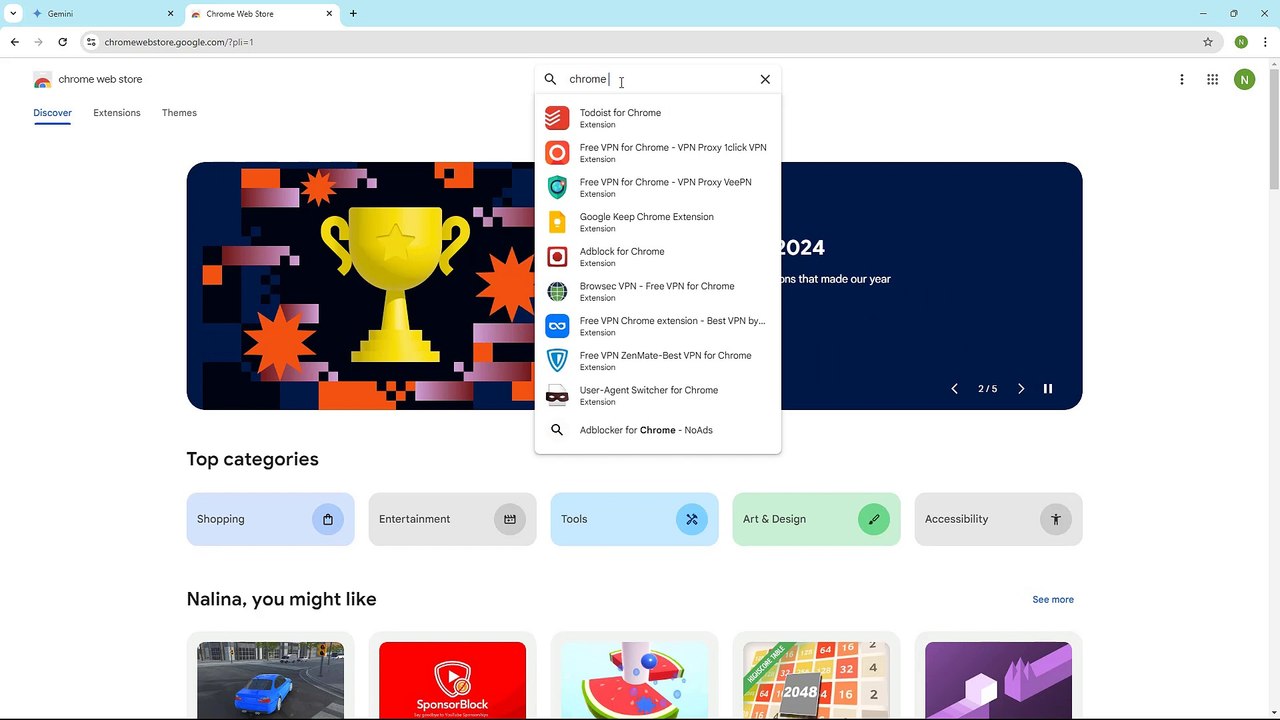The width and height of the screenshot is (1280, 720).
Task: Go forward to the next page
Action: [x=38, y=42]
